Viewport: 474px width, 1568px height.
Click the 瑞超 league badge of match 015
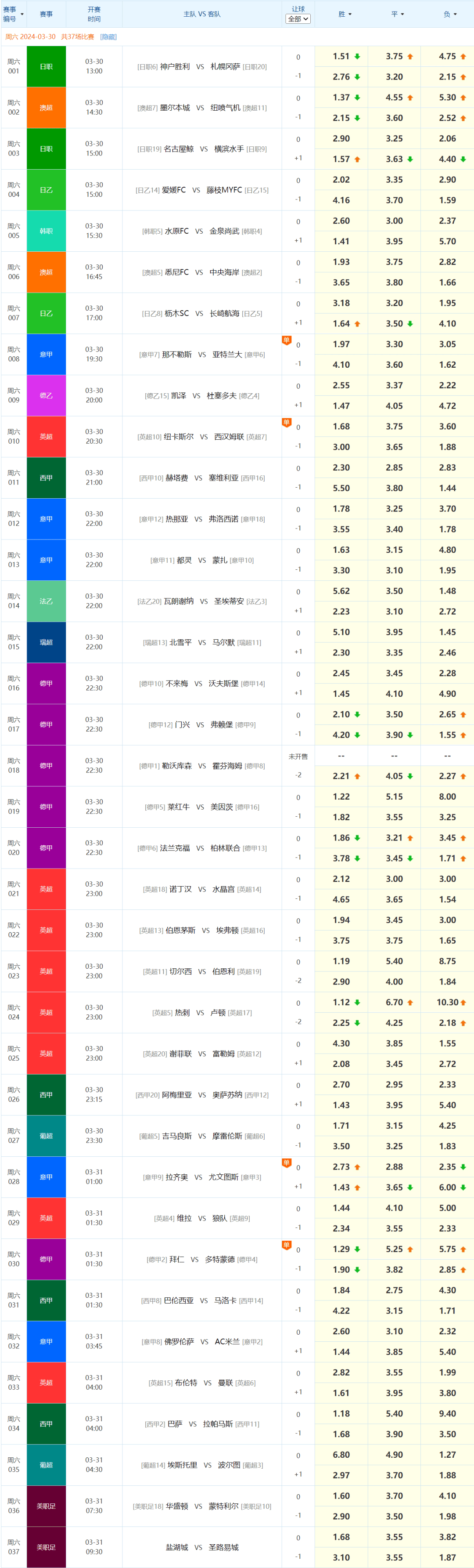coord(46,642)
